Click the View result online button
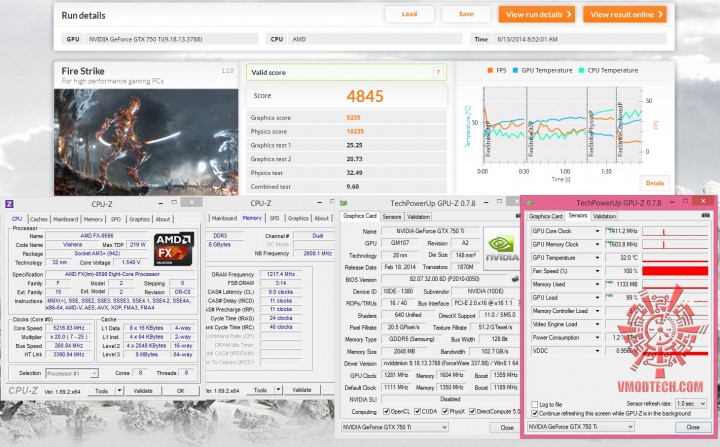The height and width of the screenshot is (447, 720). coord(625,14)
